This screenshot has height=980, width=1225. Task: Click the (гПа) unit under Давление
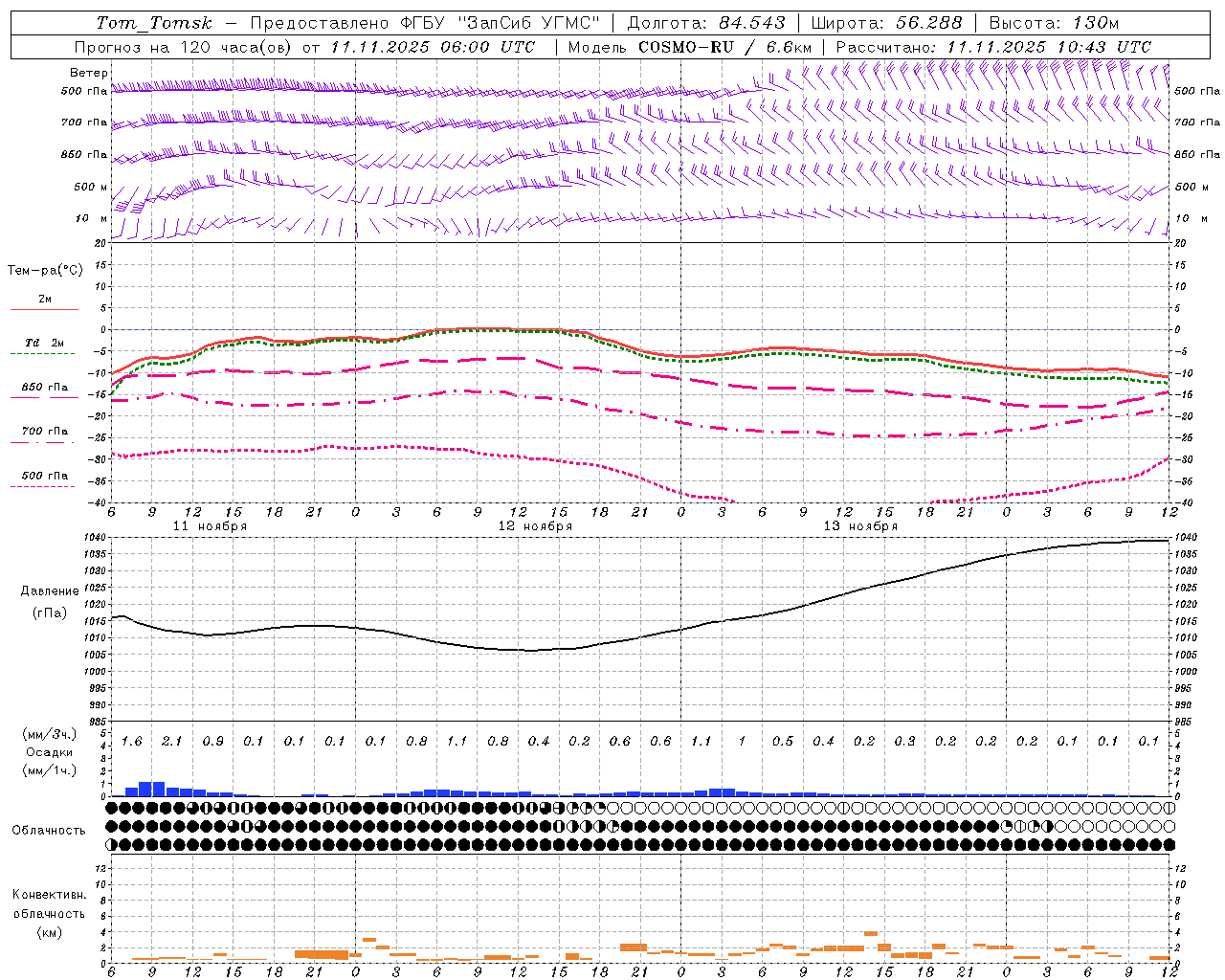coord(50,613)
